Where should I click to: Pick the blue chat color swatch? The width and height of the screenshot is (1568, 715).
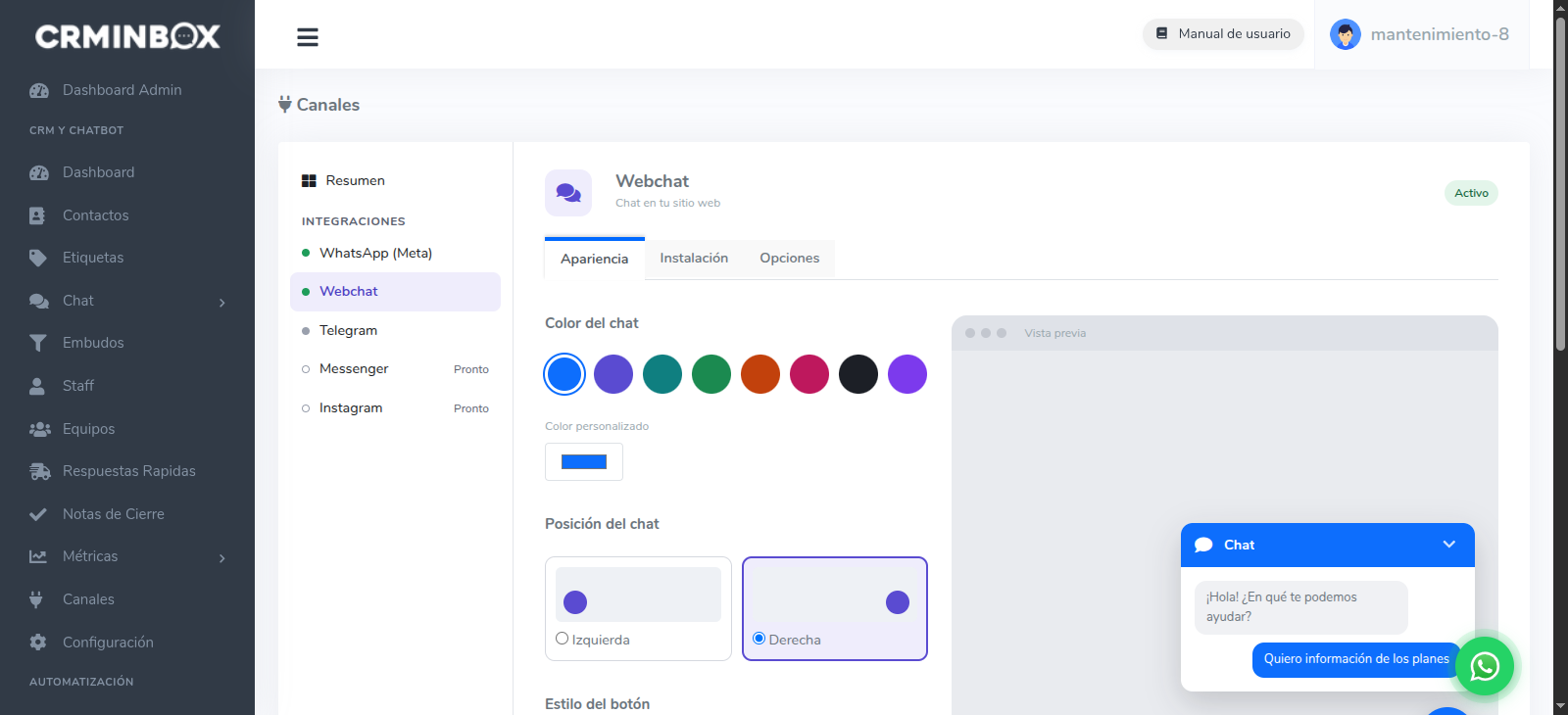[564, 374]
